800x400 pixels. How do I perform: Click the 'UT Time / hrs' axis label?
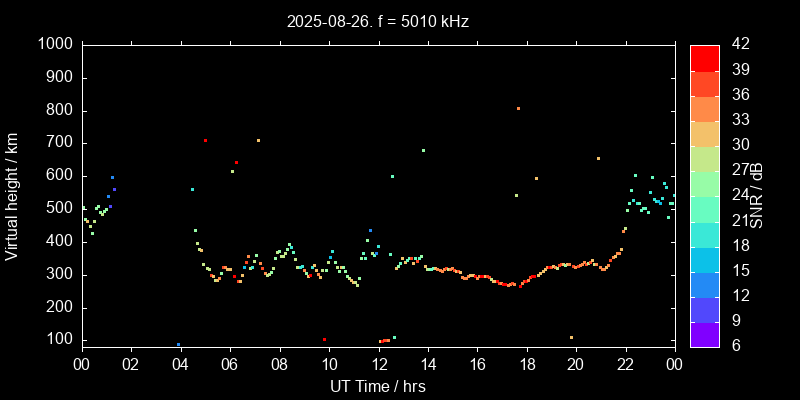(377, 386)
